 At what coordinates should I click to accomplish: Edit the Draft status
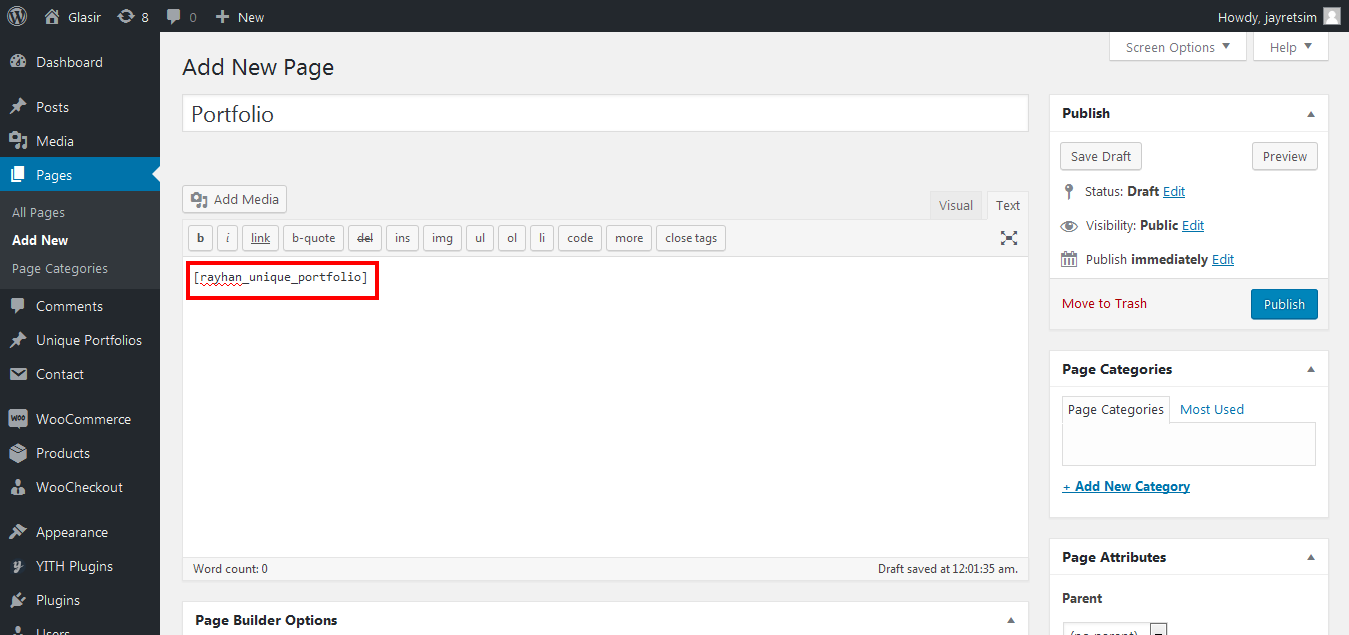click(1174, 191)
